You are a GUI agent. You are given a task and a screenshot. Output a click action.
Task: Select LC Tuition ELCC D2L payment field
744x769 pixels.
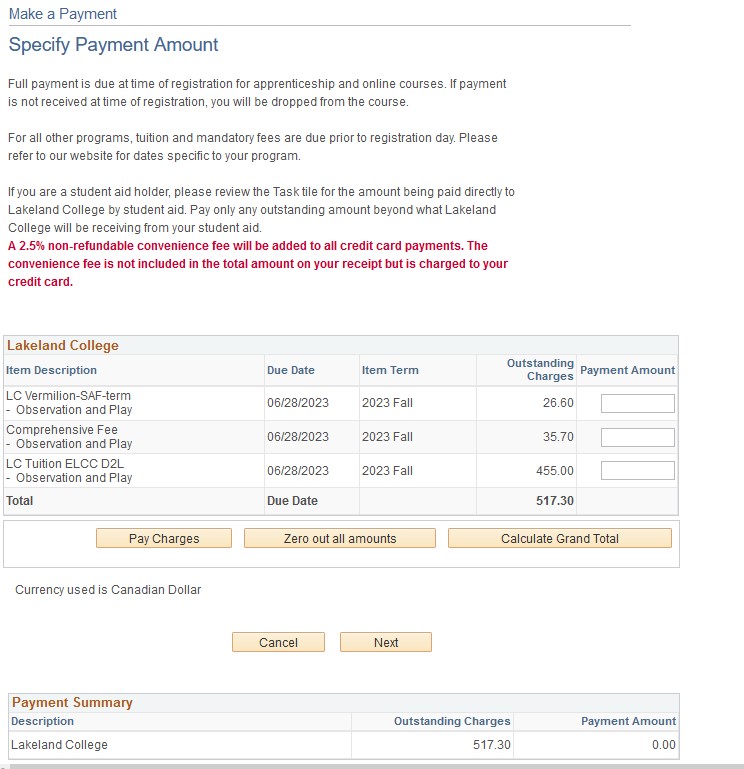637,470
